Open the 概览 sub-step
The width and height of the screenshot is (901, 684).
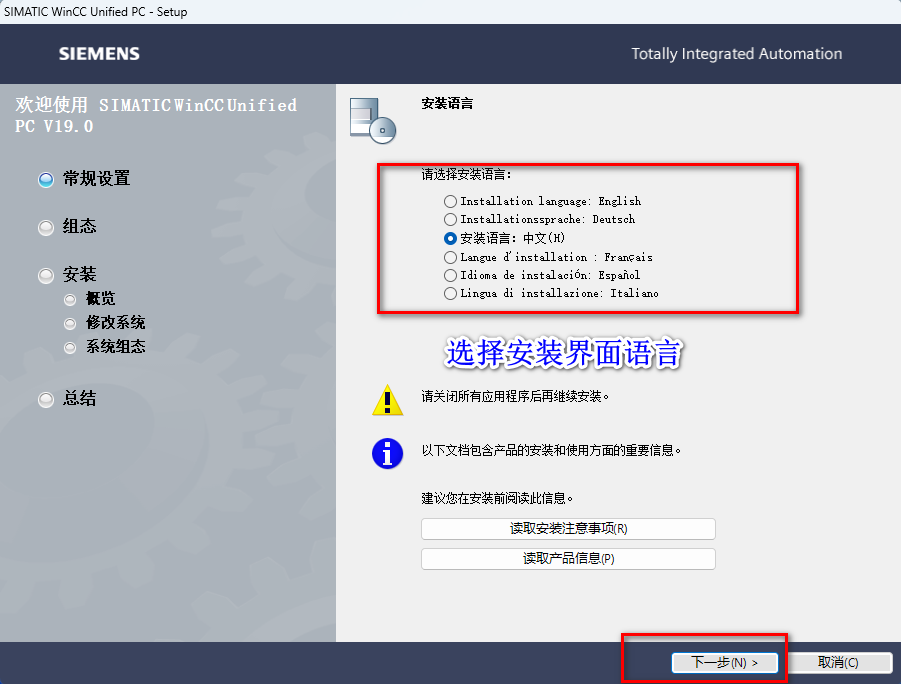pos(101,299)
